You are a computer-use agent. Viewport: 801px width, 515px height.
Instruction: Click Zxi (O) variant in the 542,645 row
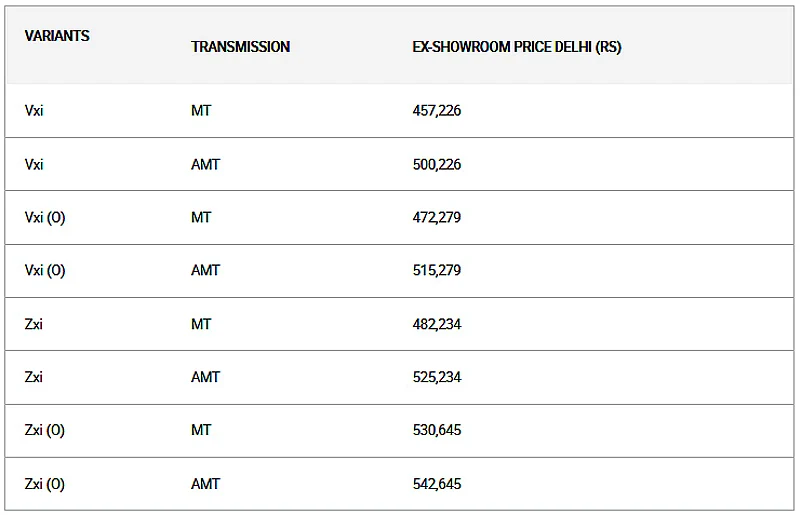[x=45, y=484]
